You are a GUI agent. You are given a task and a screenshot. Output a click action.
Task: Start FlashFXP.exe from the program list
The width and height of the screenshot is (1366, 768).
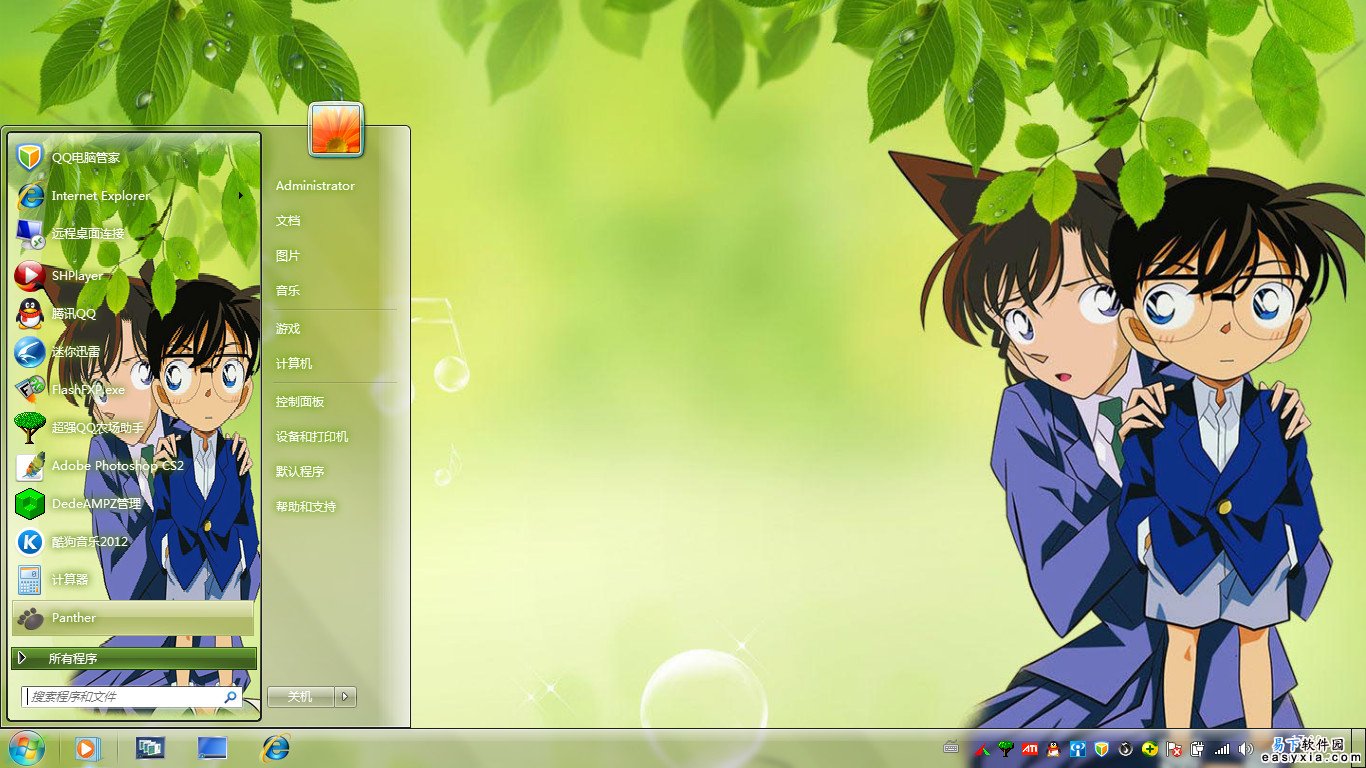pos(88,390)
